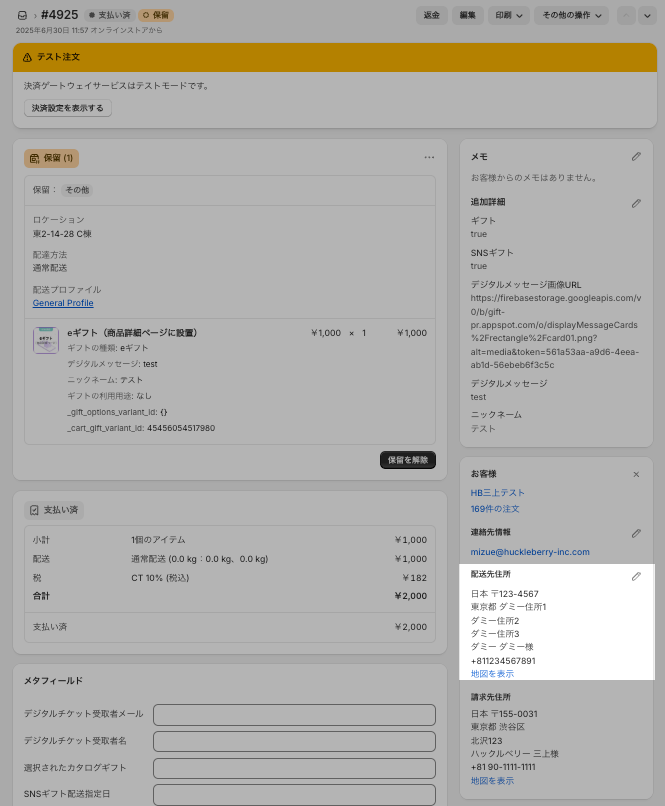The height and width of the screenshot is (806, 665).
Task: Open customer HB三上テスト link
Action: coord(497,493)
